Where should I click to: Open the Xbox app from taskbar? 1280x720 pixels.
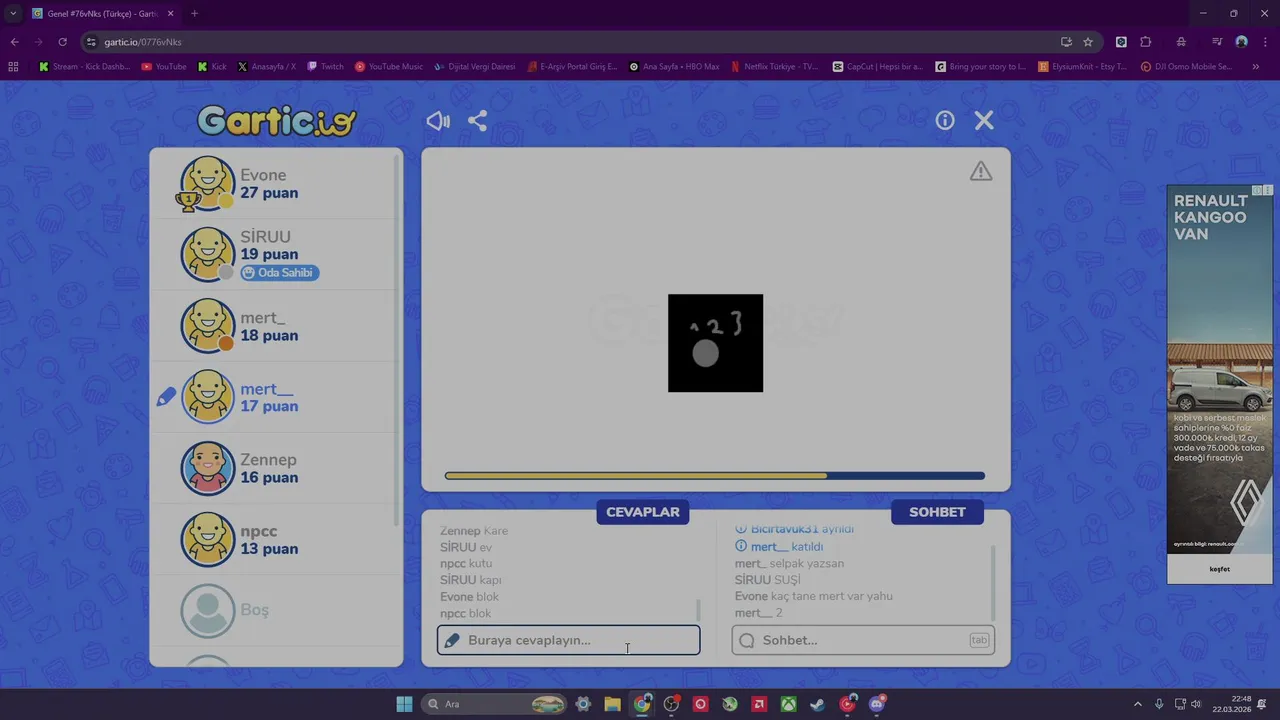(789, 704)
